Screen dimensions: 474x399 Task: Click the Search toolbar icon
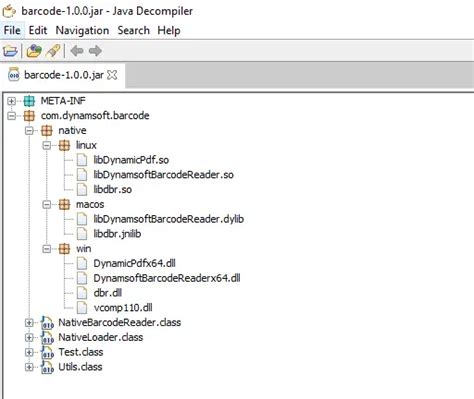click(x=53, y=51)
